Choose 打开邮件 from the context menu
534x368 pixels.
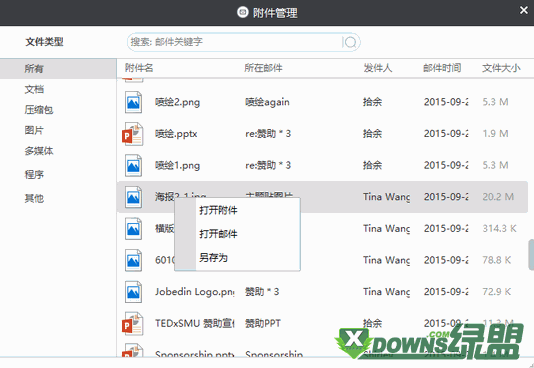tap(218, 234)
